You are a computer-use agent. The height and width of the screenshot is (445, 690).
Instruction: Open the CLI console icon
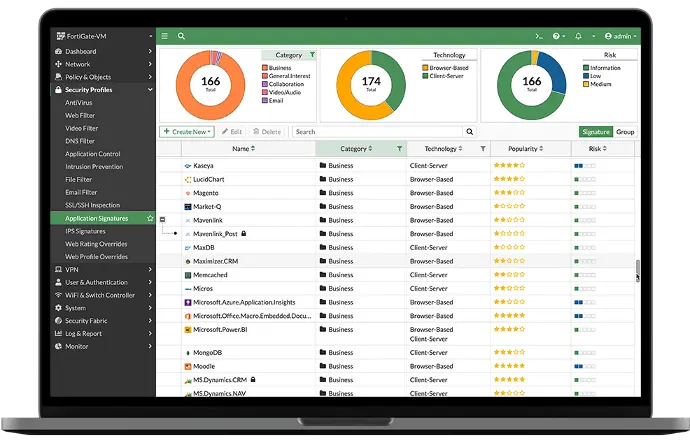[x=539, y=36]
